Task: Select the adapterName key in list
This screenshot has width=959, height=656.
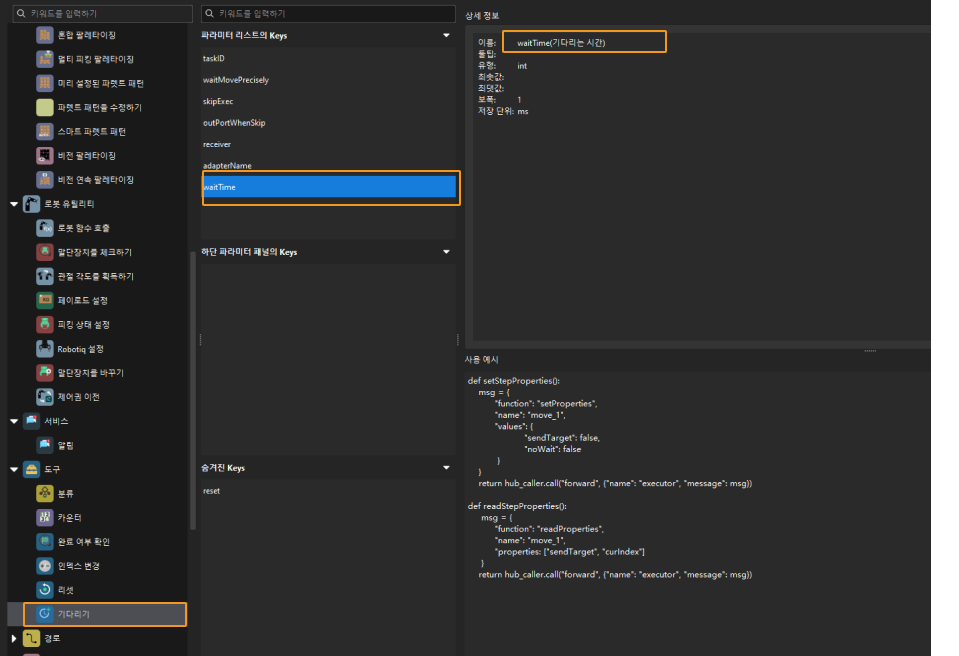Action: [228, 165]
